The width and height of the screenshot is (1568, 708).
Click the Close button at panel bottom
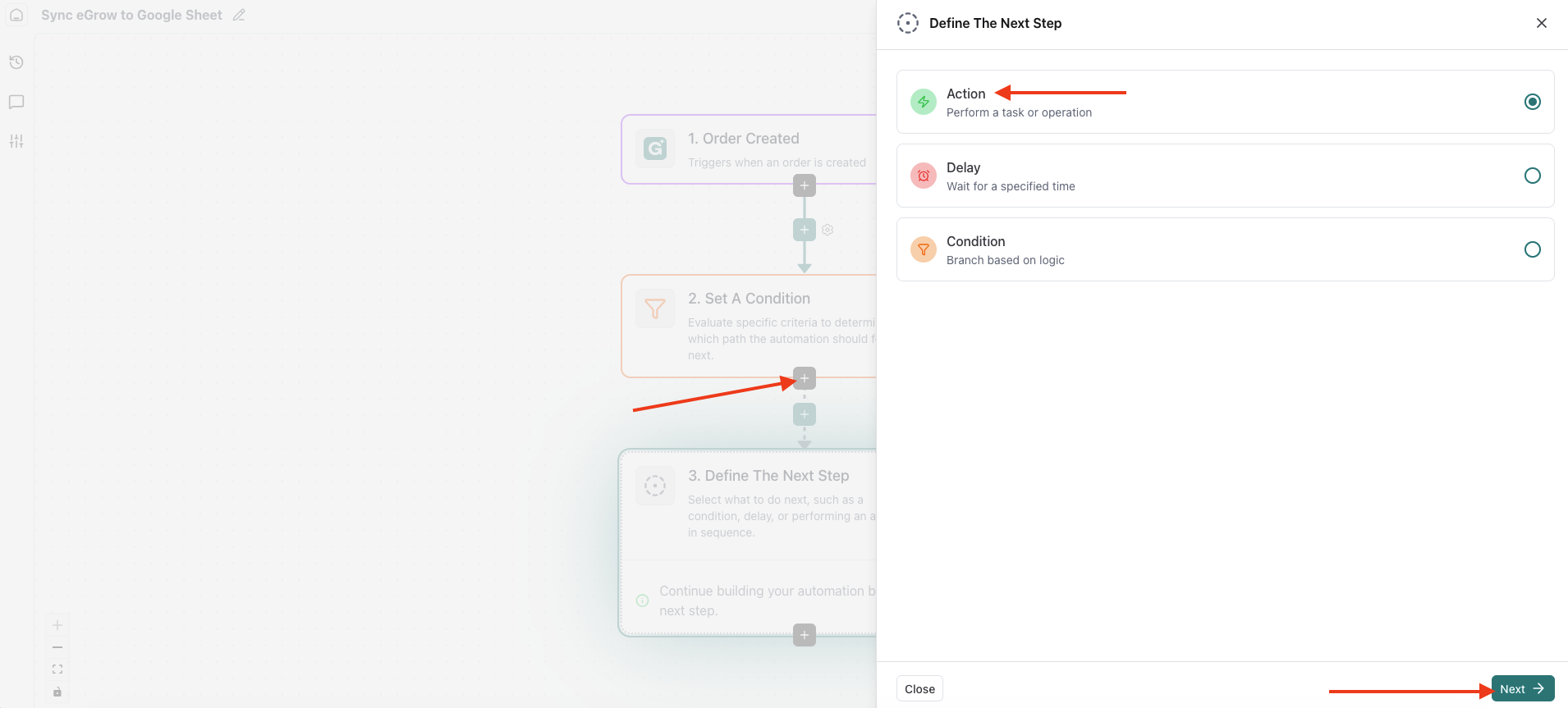coord(919,689)
